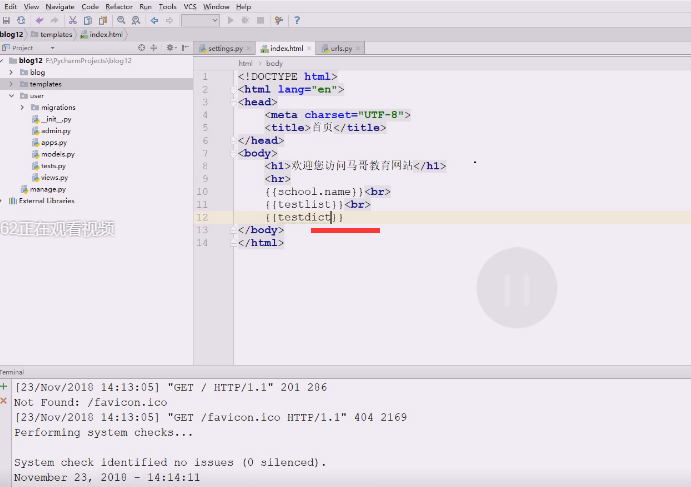Click the Redo arrow icon
The height and width of the screenshot is (487, 691).
tap(54, 20)
